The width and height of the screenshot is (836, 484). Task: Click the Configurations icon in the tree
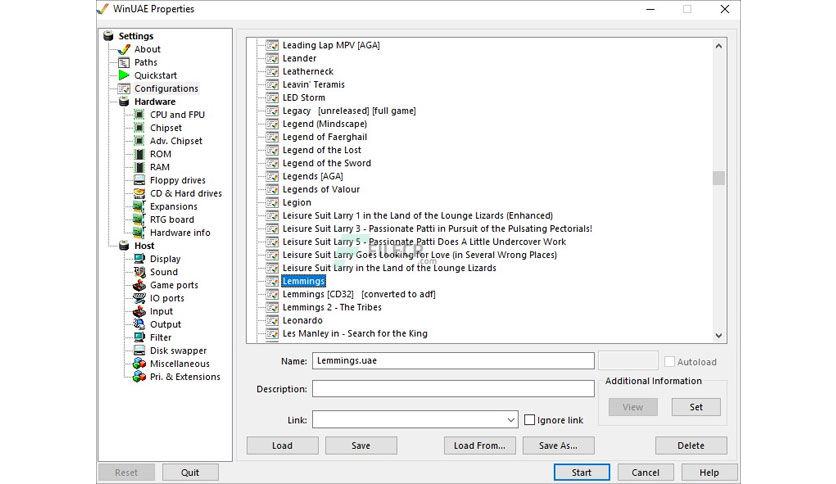pyautogui.click(x=124, y=88)
